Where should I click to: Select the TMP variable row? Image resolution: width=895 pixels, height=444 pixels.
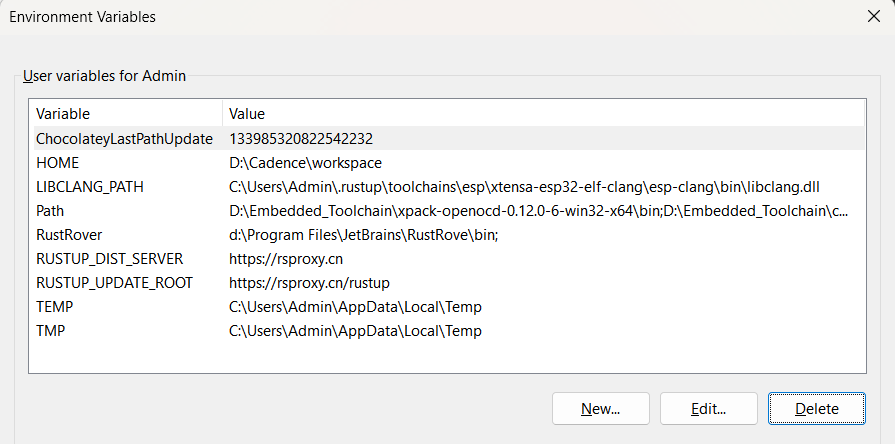click(50, 330)
